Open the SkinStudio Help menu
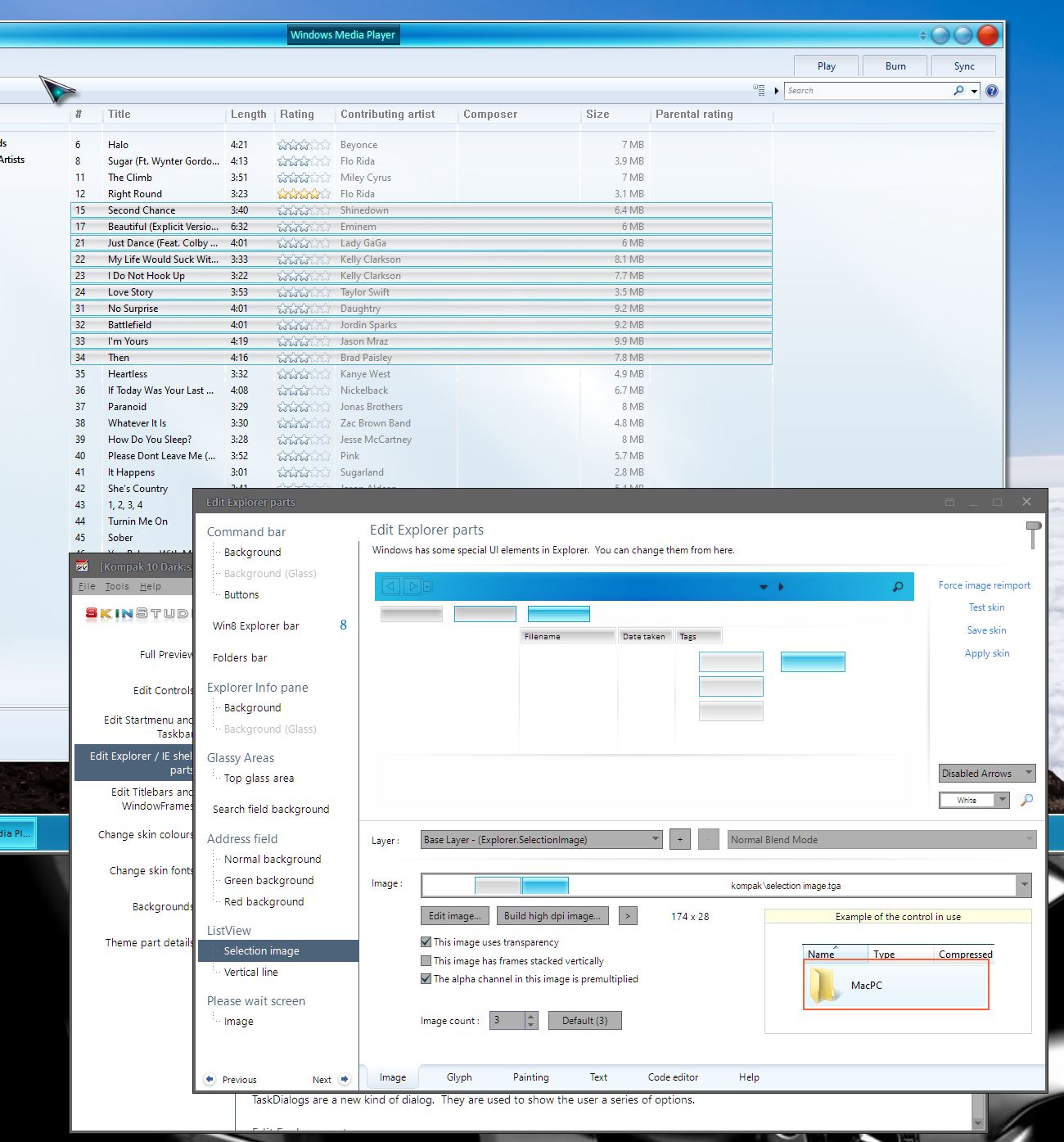1064x1142 pixels. [150, 586]
